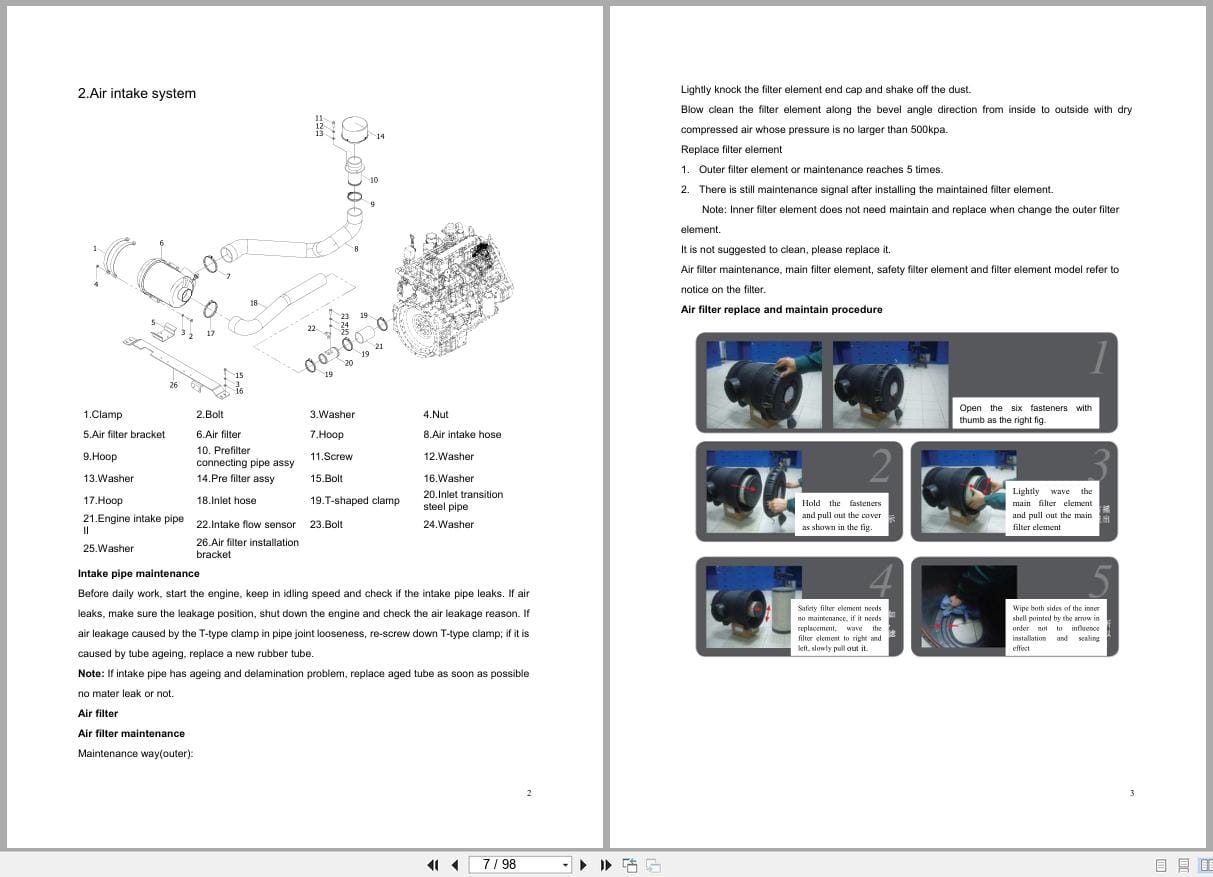Click the step 2 photo pulling out cover

752,490
